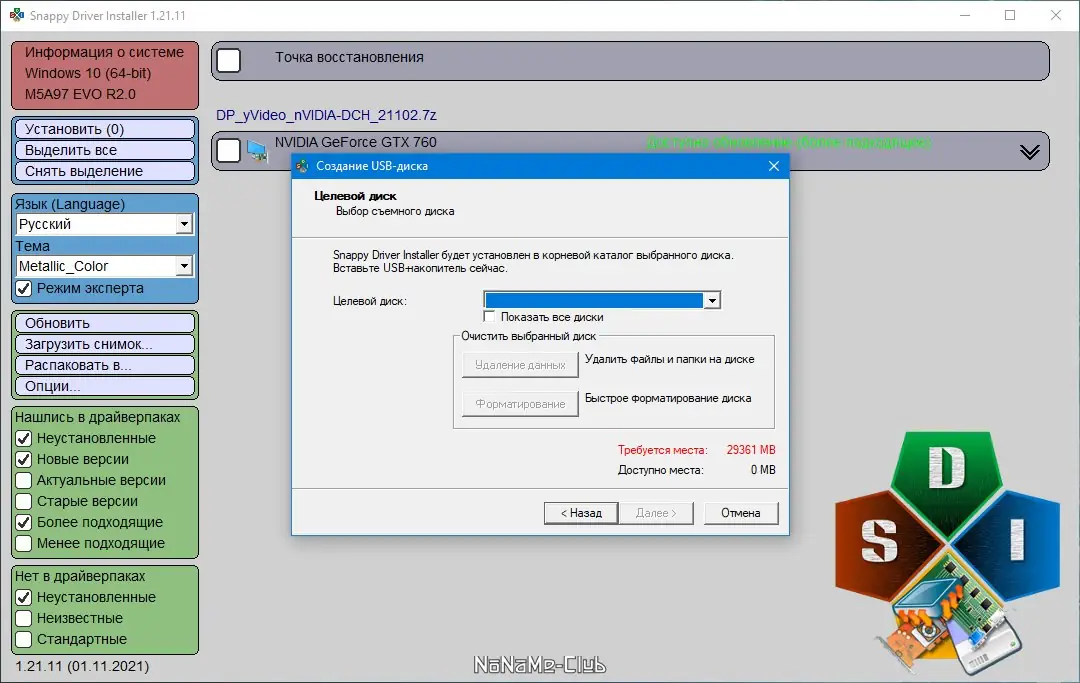Click the green app icon on Создание USB-диска dialog
This screenshot has height=683, width=1080.
pos(300,166)
